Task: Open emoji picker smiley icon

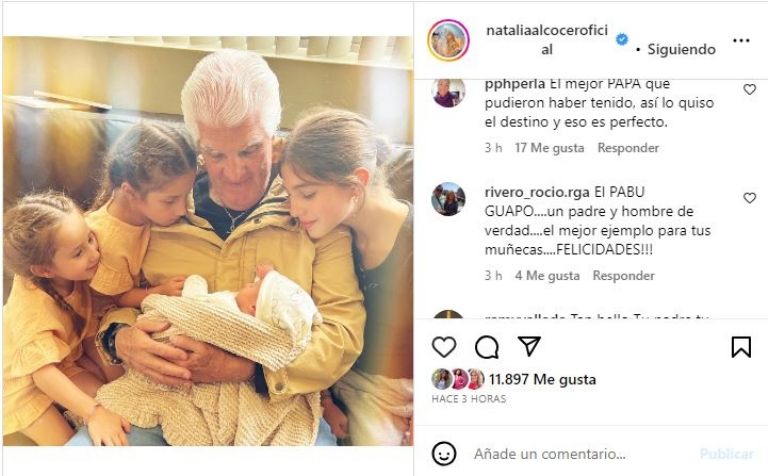Action: [x=444, y=453]
